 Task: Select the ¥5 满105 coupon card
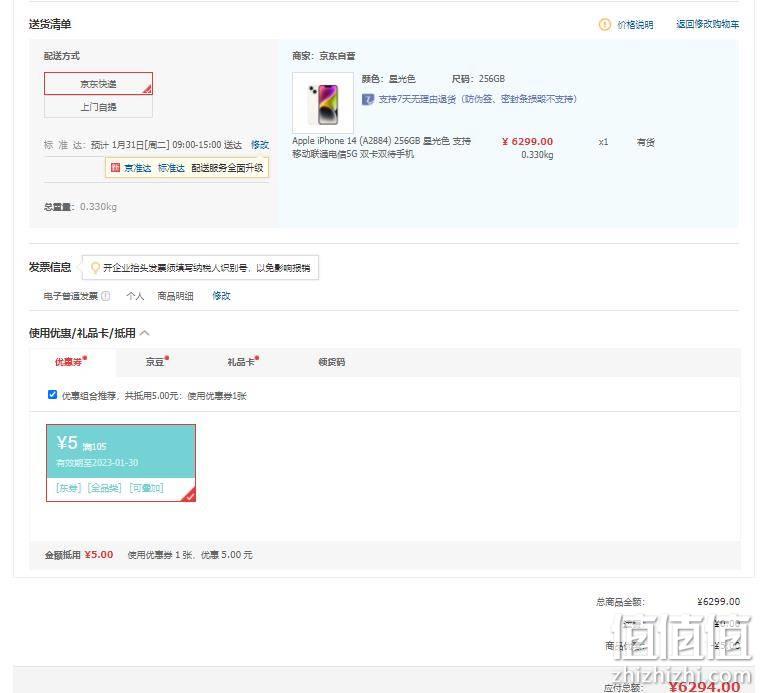[121, 462]
